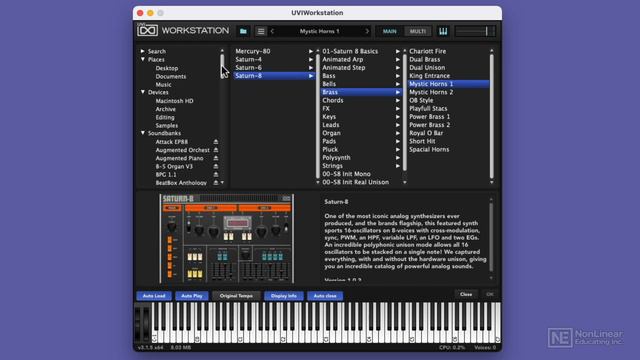
Task: Click the Saturn-8 synth thumbnail
Action: click(227, 239)
